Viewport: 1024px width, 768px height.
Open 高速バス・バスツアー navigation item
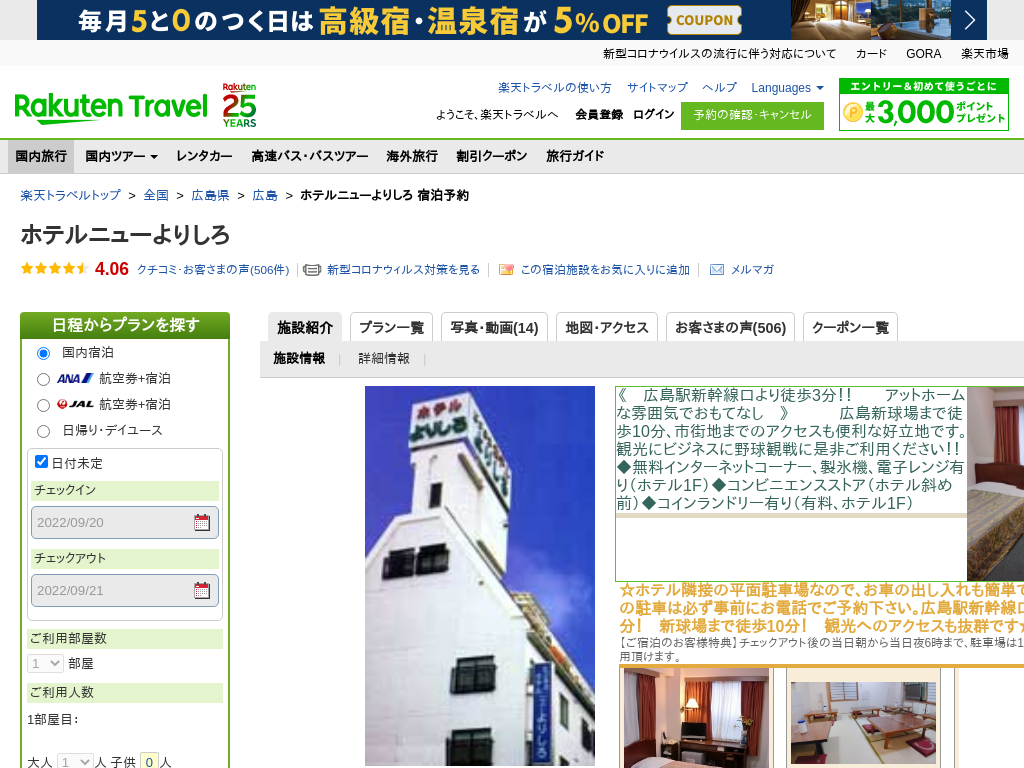coord(310,156)
